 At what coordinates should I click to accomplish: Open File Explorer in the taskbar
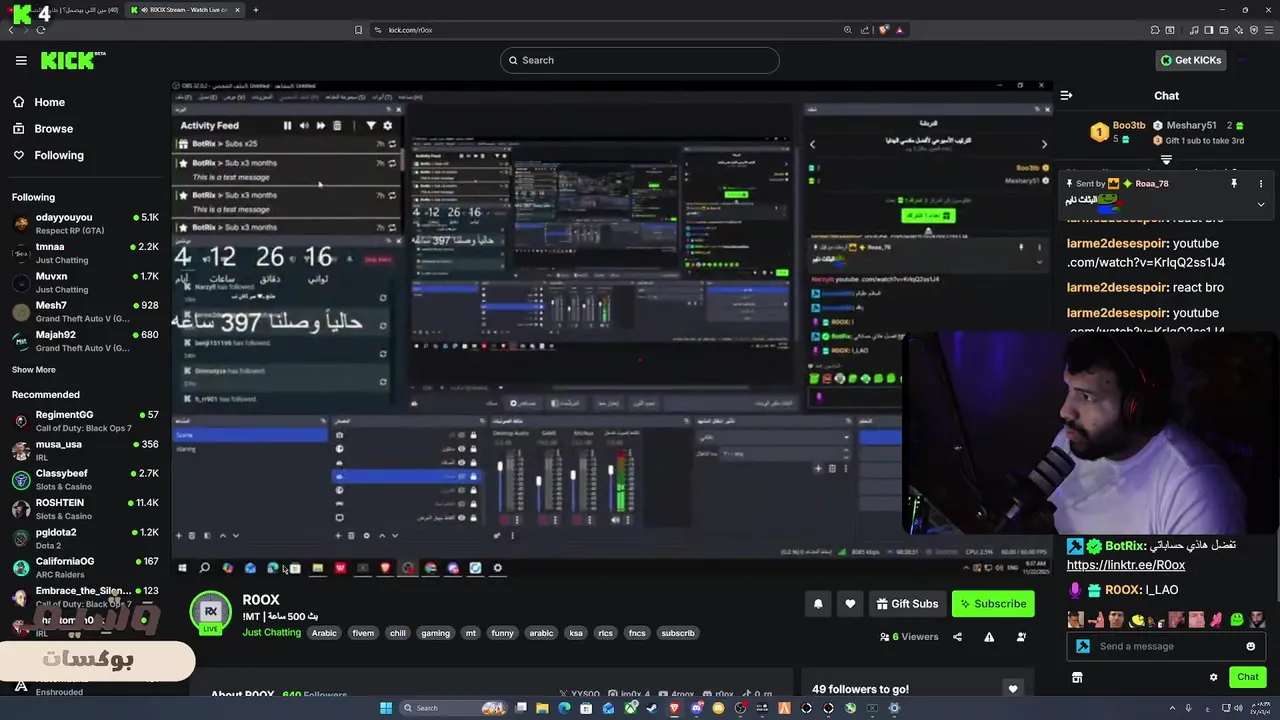pyautogui.click(x=542, y=708)
